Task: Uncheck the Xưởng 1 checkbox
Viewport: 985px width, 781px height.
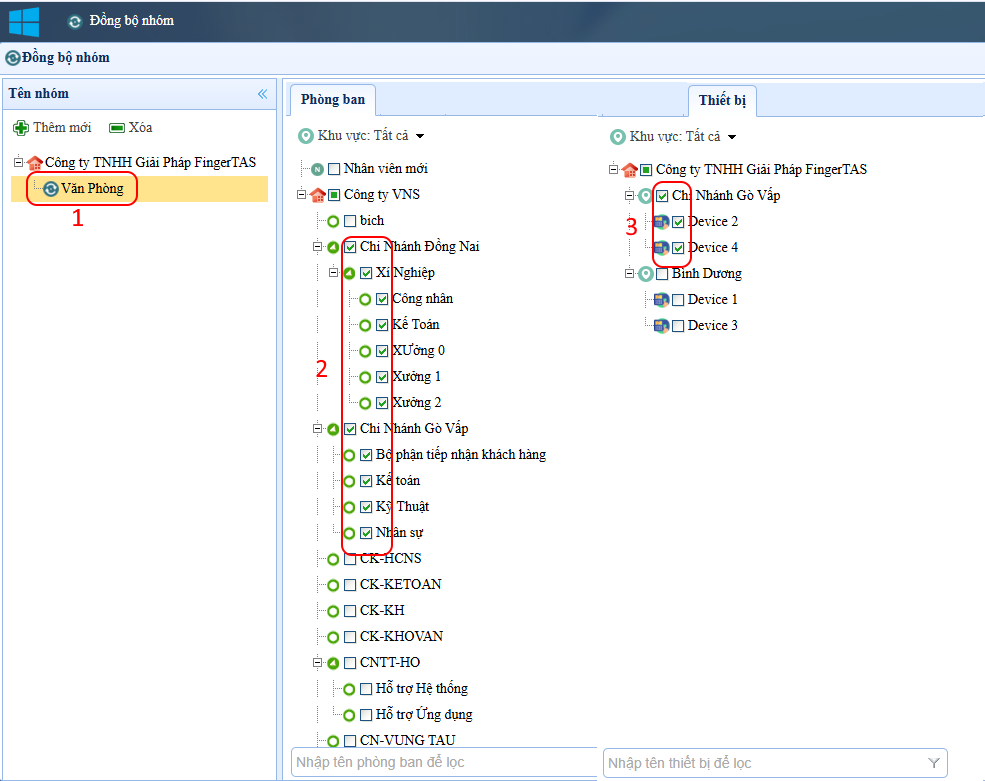Action: (x=382, y=378)
